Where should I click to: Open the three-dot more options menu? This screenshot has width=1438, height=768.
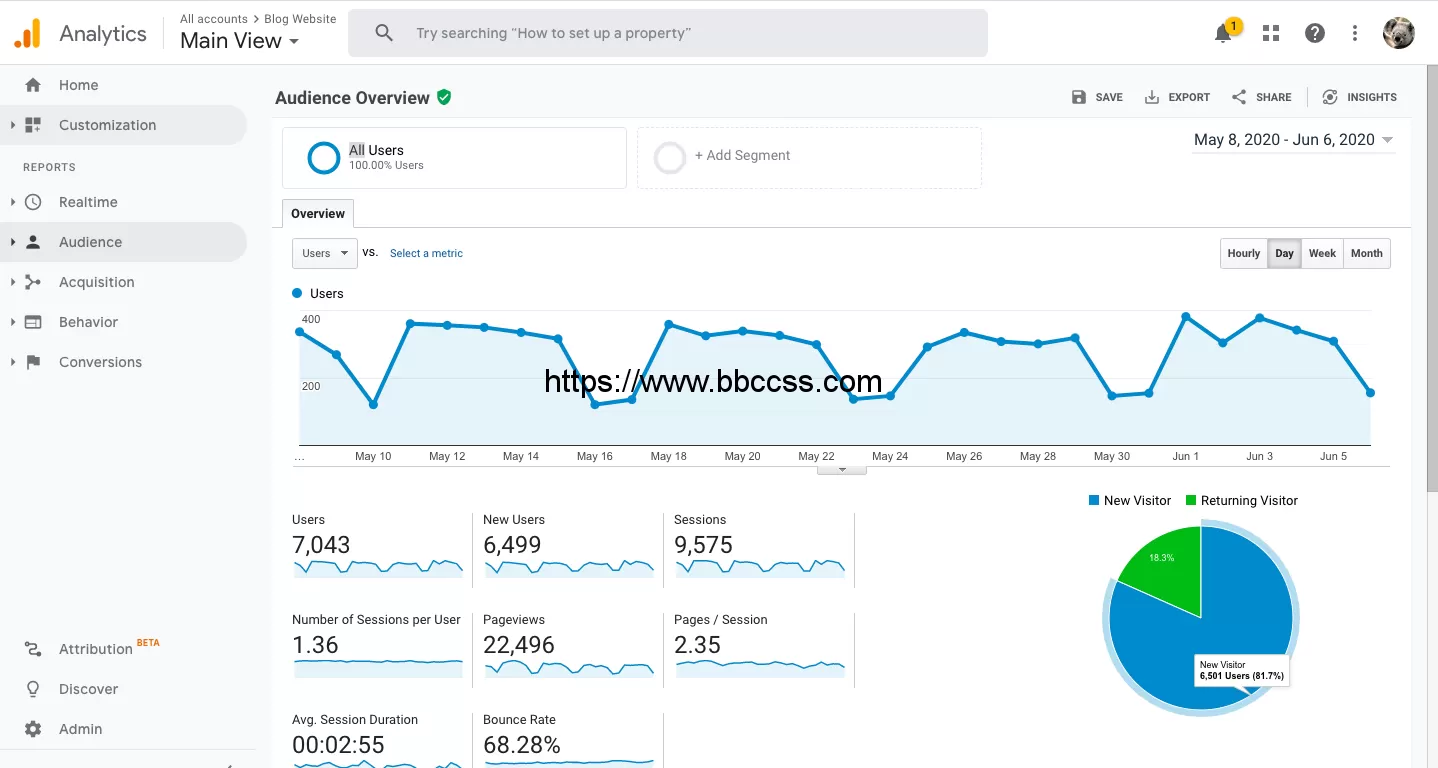1355,33
